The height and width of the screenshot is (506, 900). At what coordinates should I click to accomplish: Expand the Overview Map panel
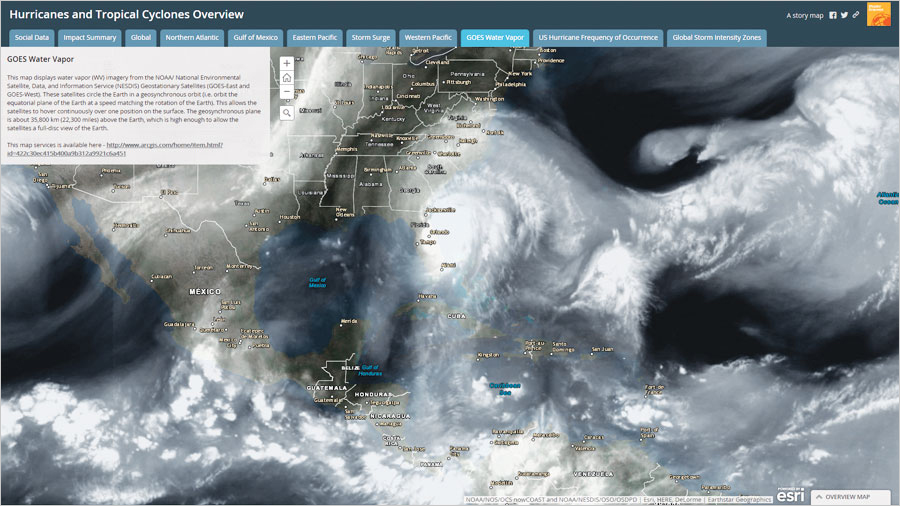tap(851, 497)
